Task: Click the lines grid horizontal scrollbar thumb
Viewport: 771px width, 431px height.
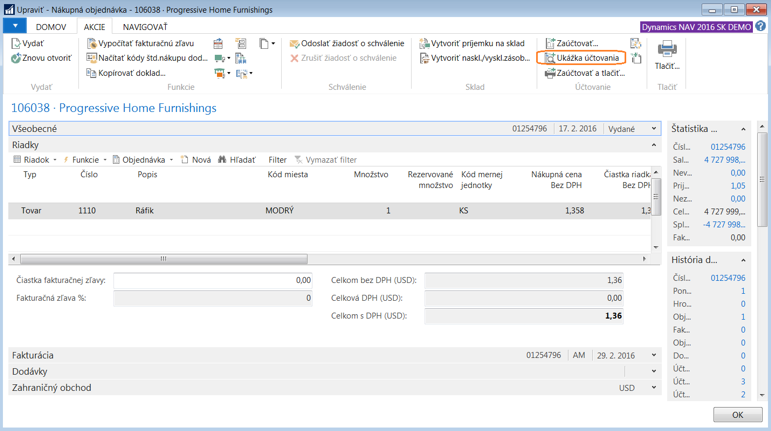Action: 164,259
